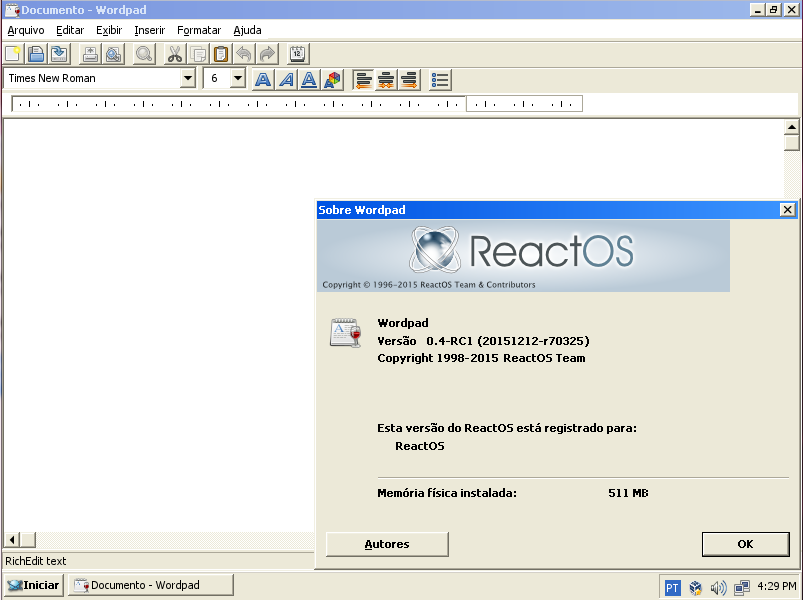Toggle center alignment

coord(385,79)
